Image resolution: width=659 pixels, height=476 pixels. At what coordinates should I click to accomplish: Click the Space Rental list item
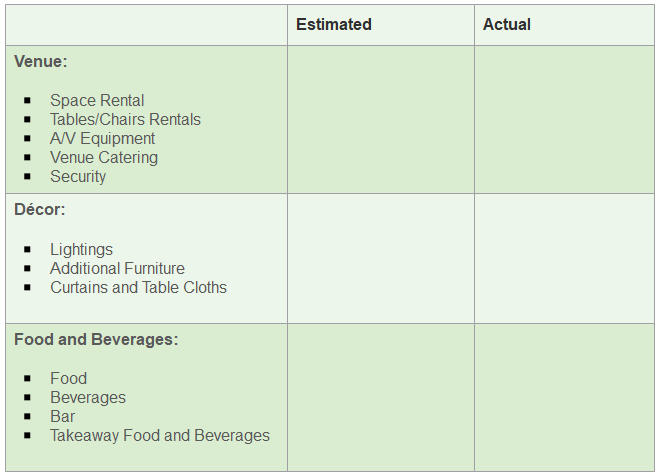(x=97, y=100)
